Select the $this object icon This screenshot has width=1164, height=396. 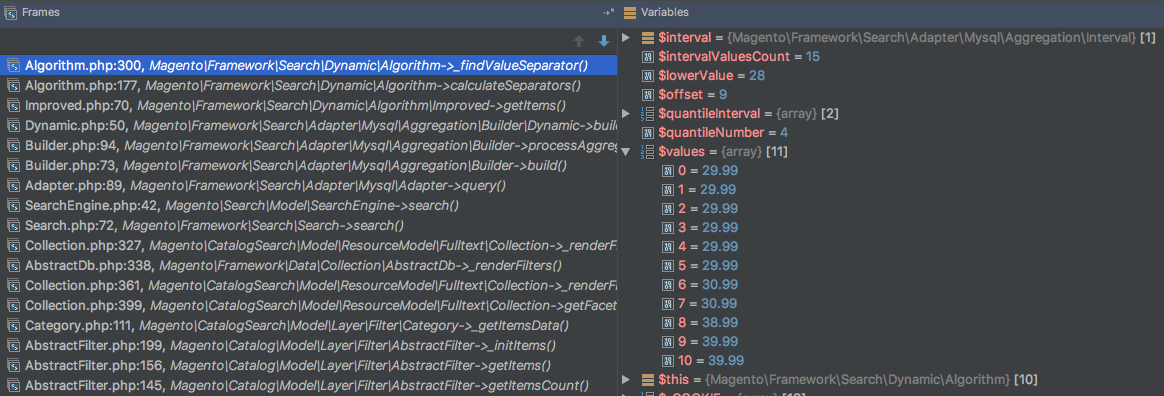(x=647, y=380)
